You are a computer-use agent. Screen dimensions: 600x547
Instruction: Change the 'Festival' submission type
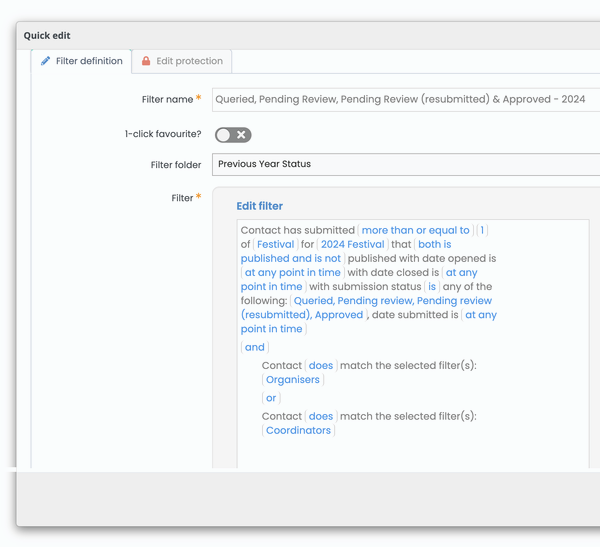click(x=276, y=244)
